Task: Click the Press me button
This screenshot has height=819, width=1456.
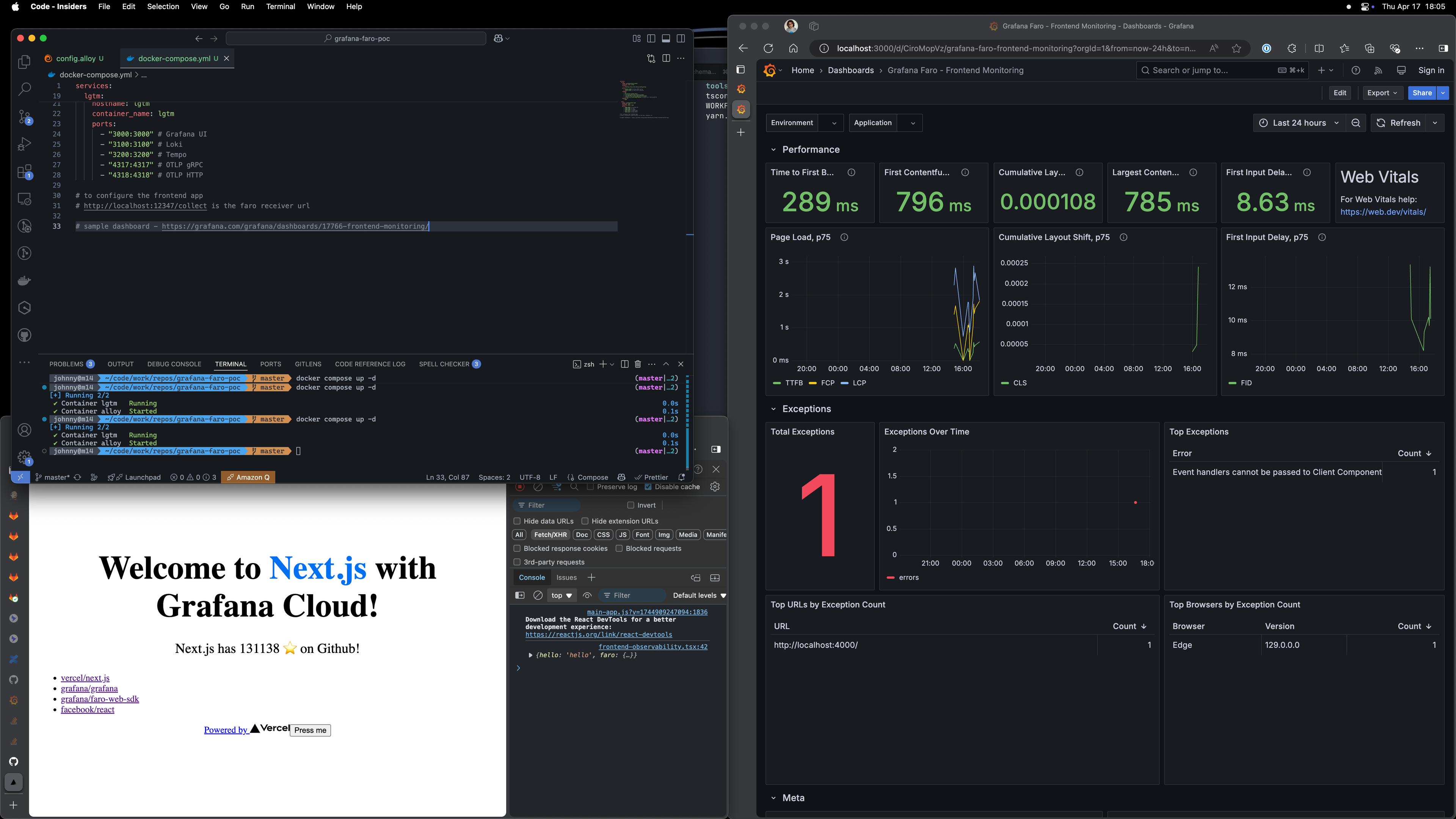Action: (310, 730)
